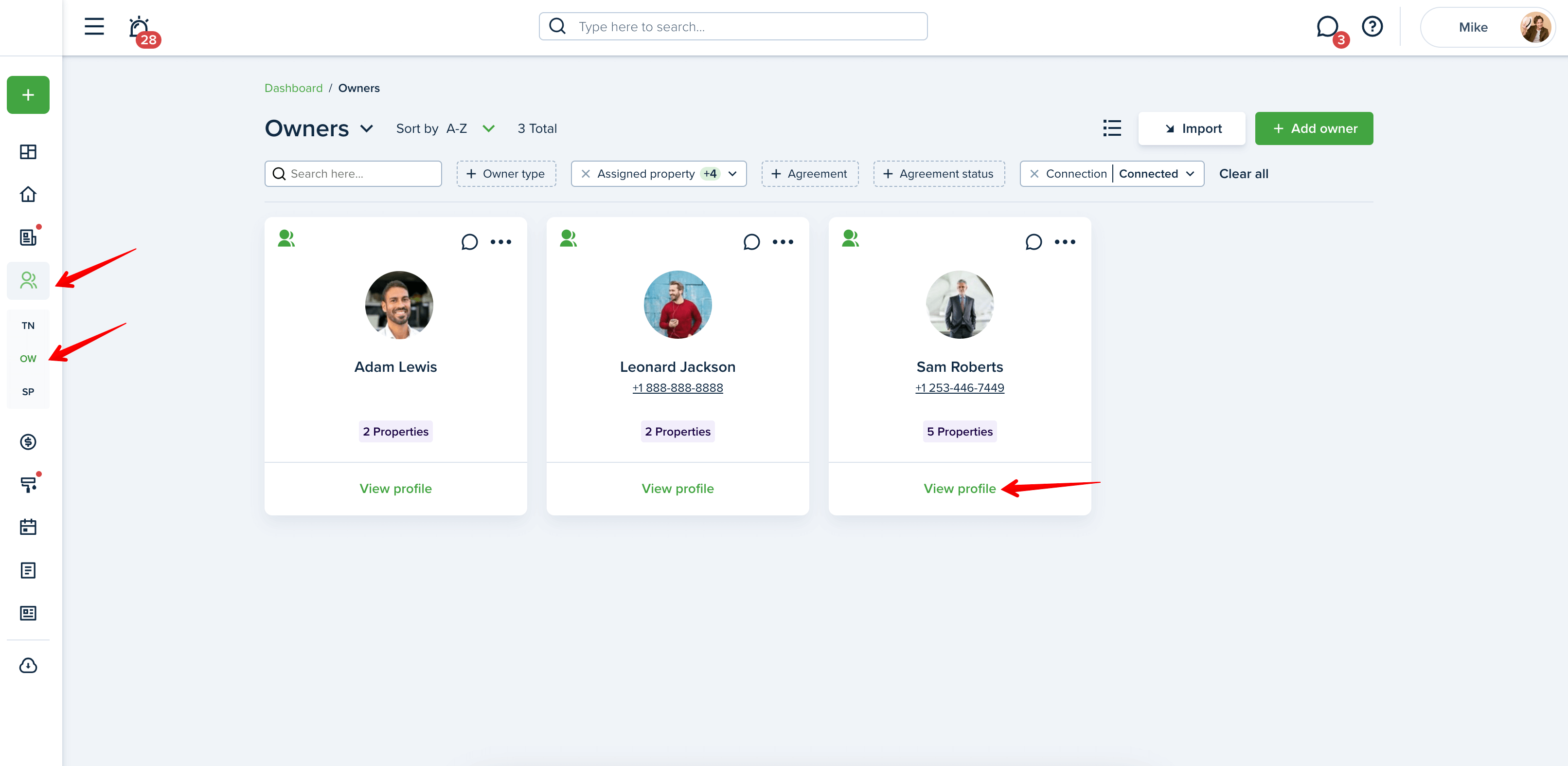Click Adam Lewis profile photo
This screenshot has height=766, width=1568.
tap(399, 305)
